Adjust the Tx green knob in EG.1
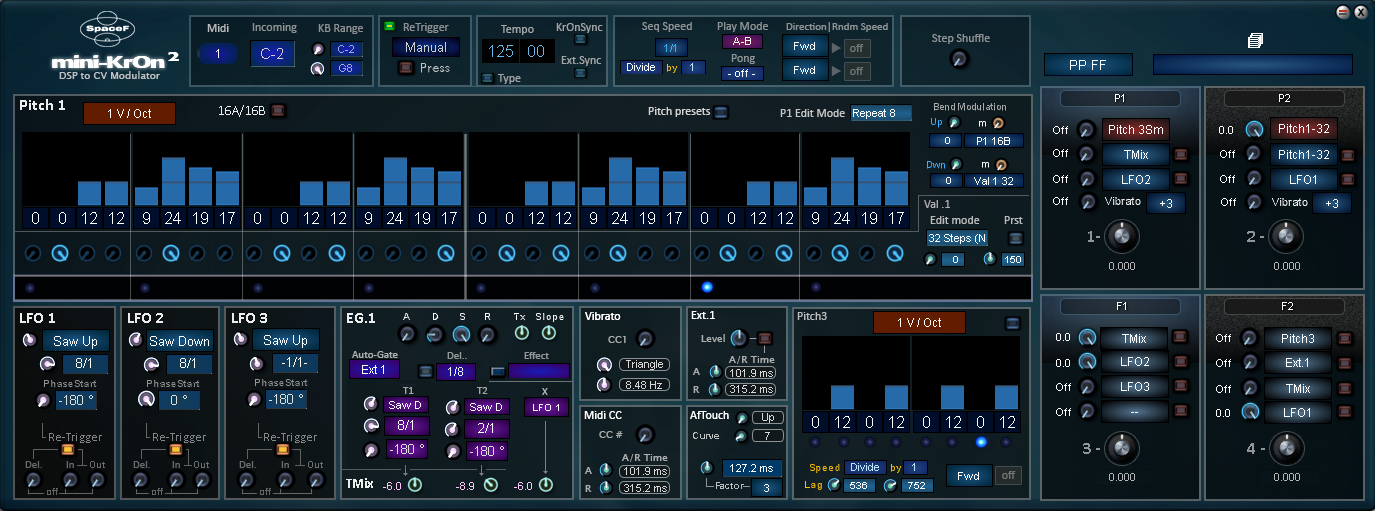1375x511 pixels. point(520,334)
